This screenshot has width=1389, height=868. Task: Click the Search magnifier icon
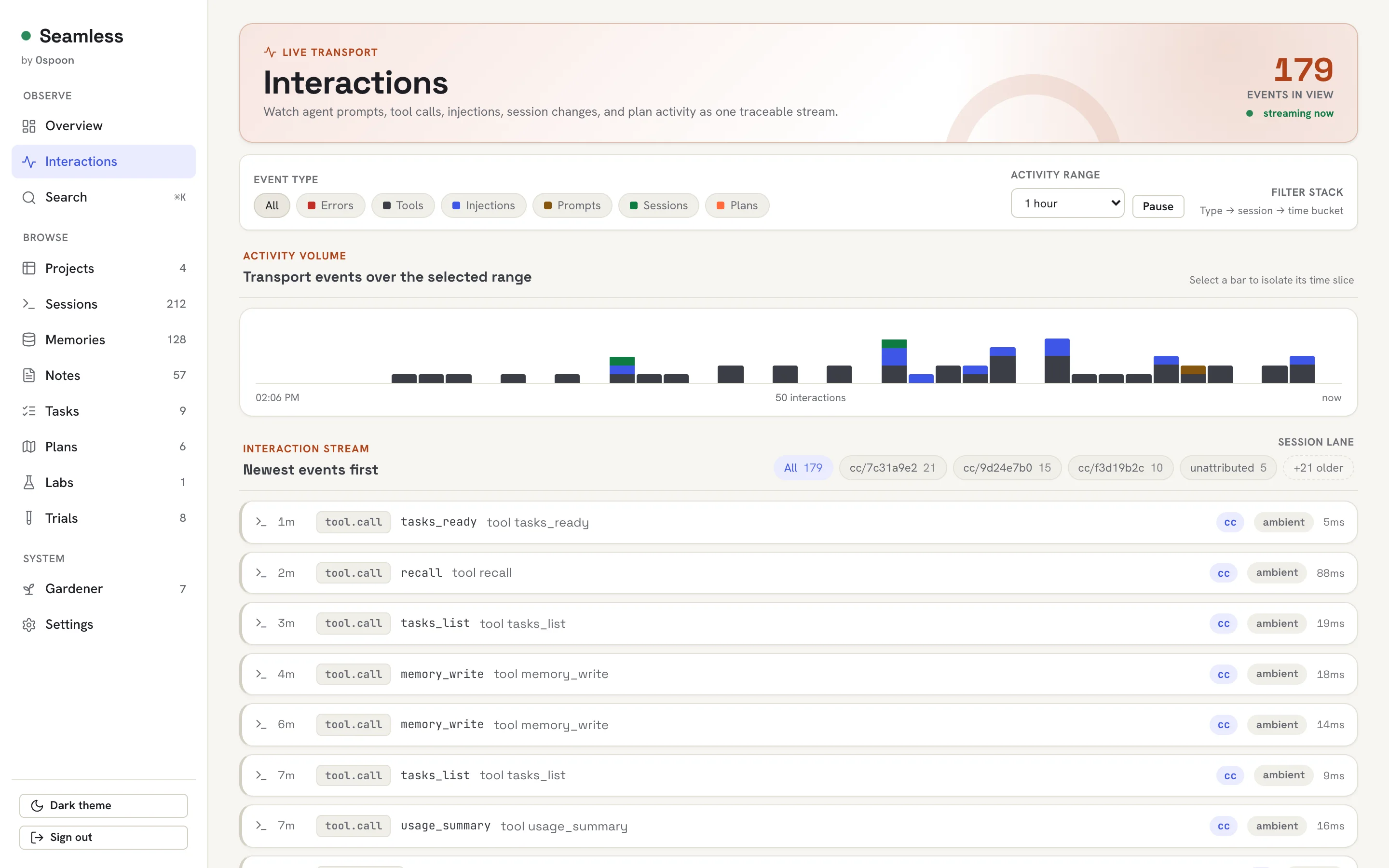(x=29, y=197)
